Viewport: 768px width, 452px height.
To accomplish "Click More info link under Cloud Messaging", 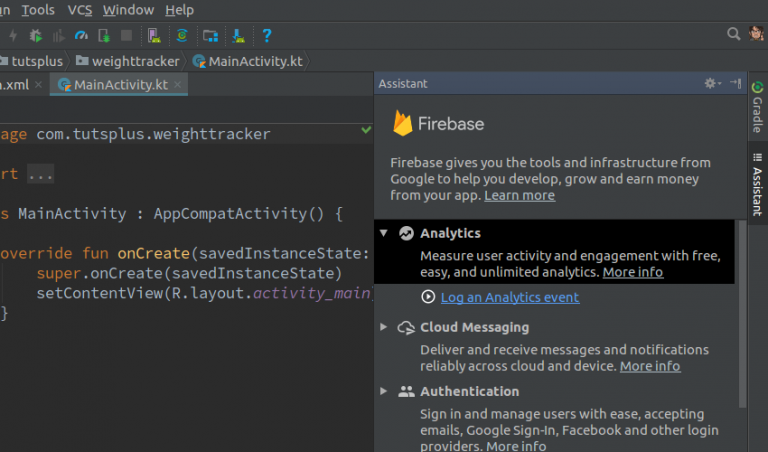I will point(650,366).
